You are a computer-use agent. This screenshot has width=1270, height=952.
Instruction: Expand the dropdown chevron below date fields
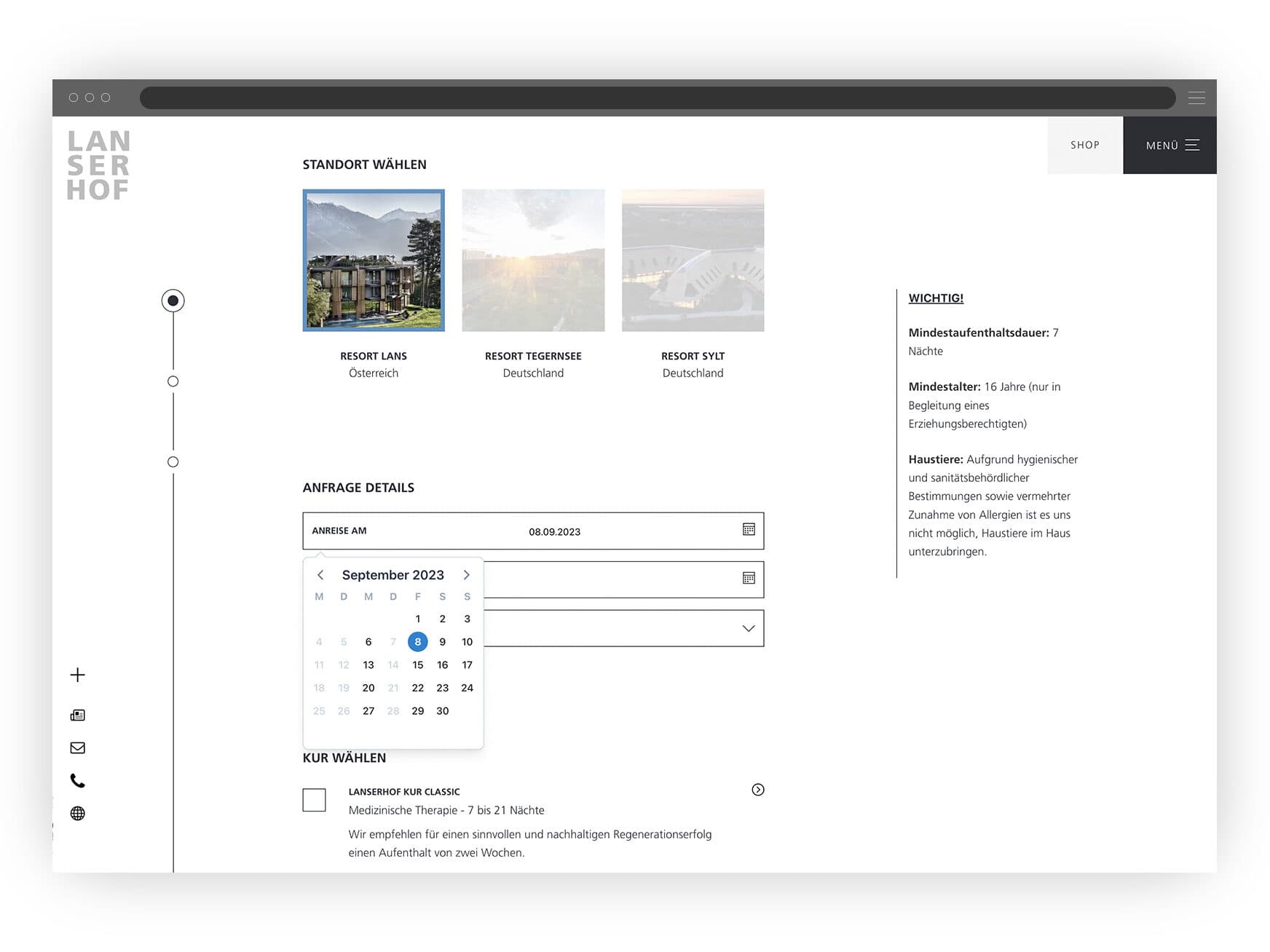[748, 628]
